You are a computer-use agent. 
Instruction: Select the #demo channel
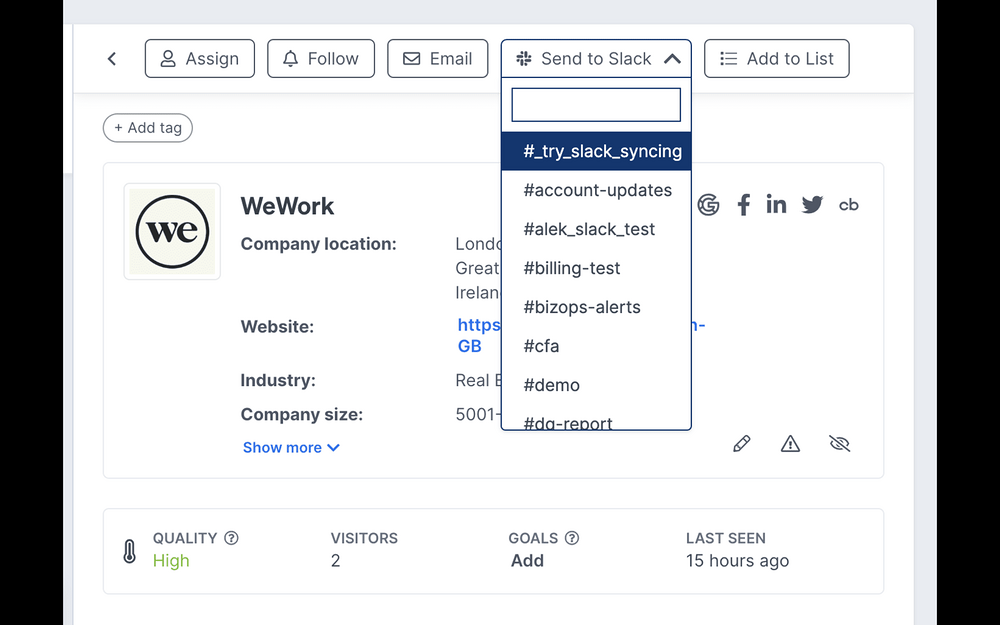tap(596, 385)
